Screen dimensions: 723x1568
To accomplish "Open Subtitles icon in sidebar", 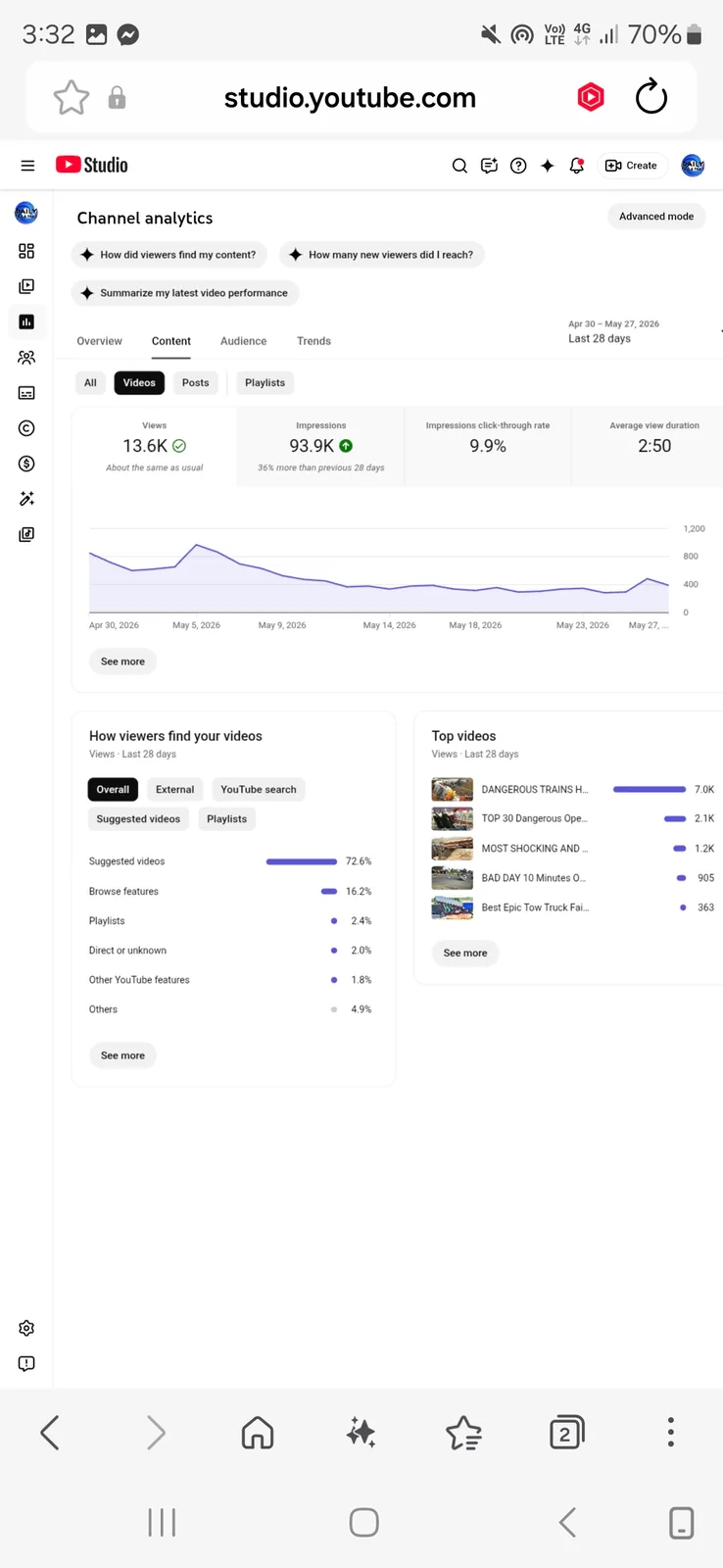I will [x=26, y=393].
